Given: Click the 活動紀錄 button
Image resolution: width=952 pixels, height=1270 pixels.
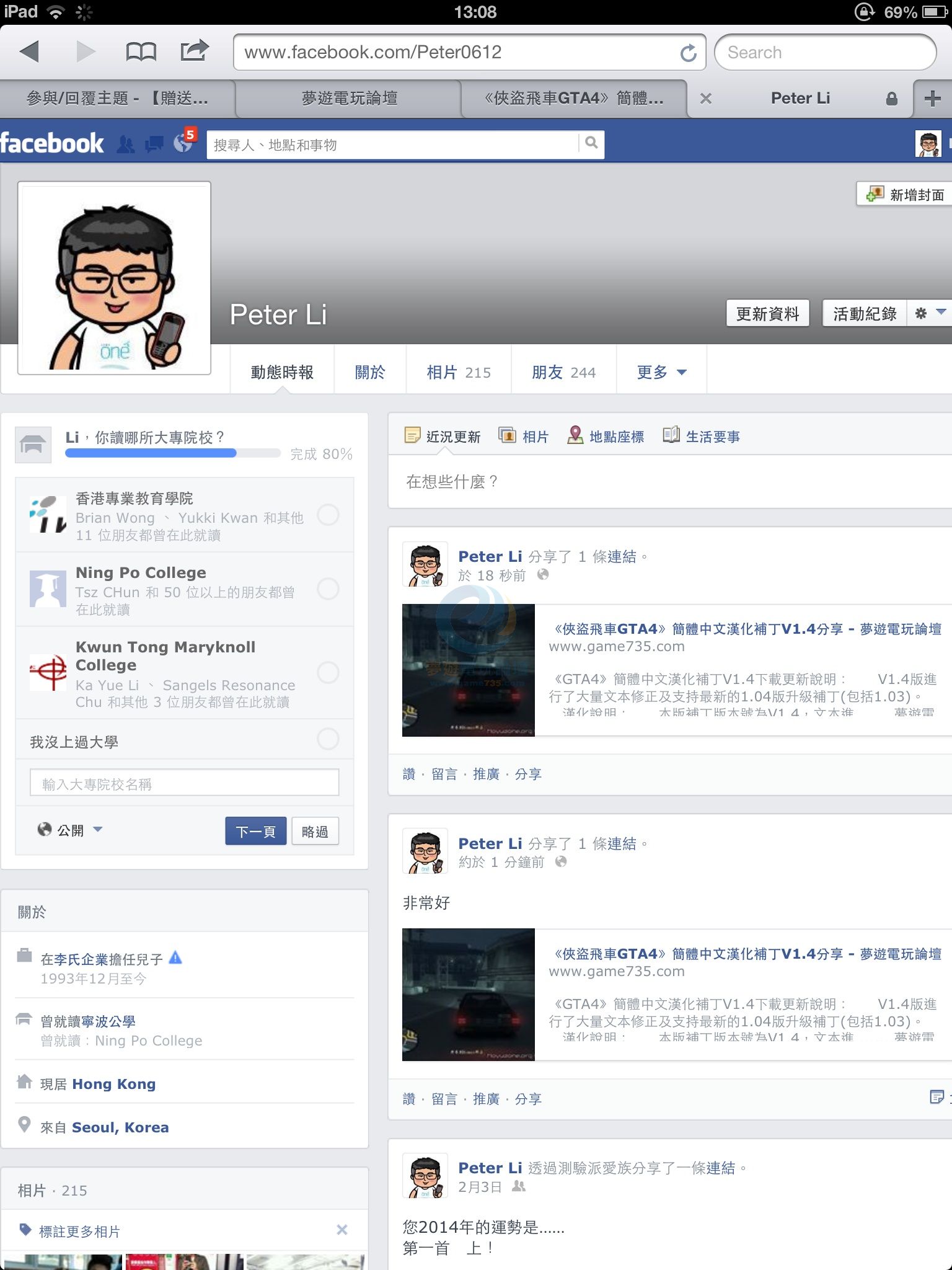Looking at the screenshot, I should coord(865,313).
